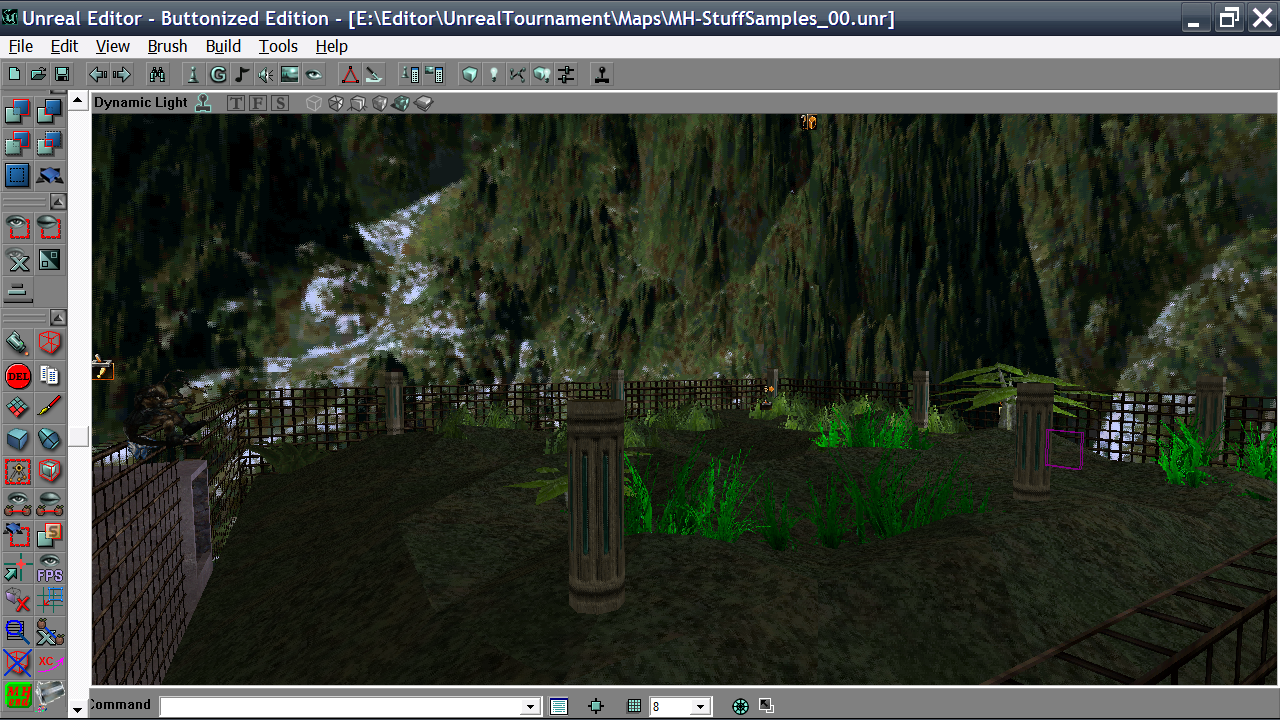Click Build Geometry cube icon

coord(470,74)
